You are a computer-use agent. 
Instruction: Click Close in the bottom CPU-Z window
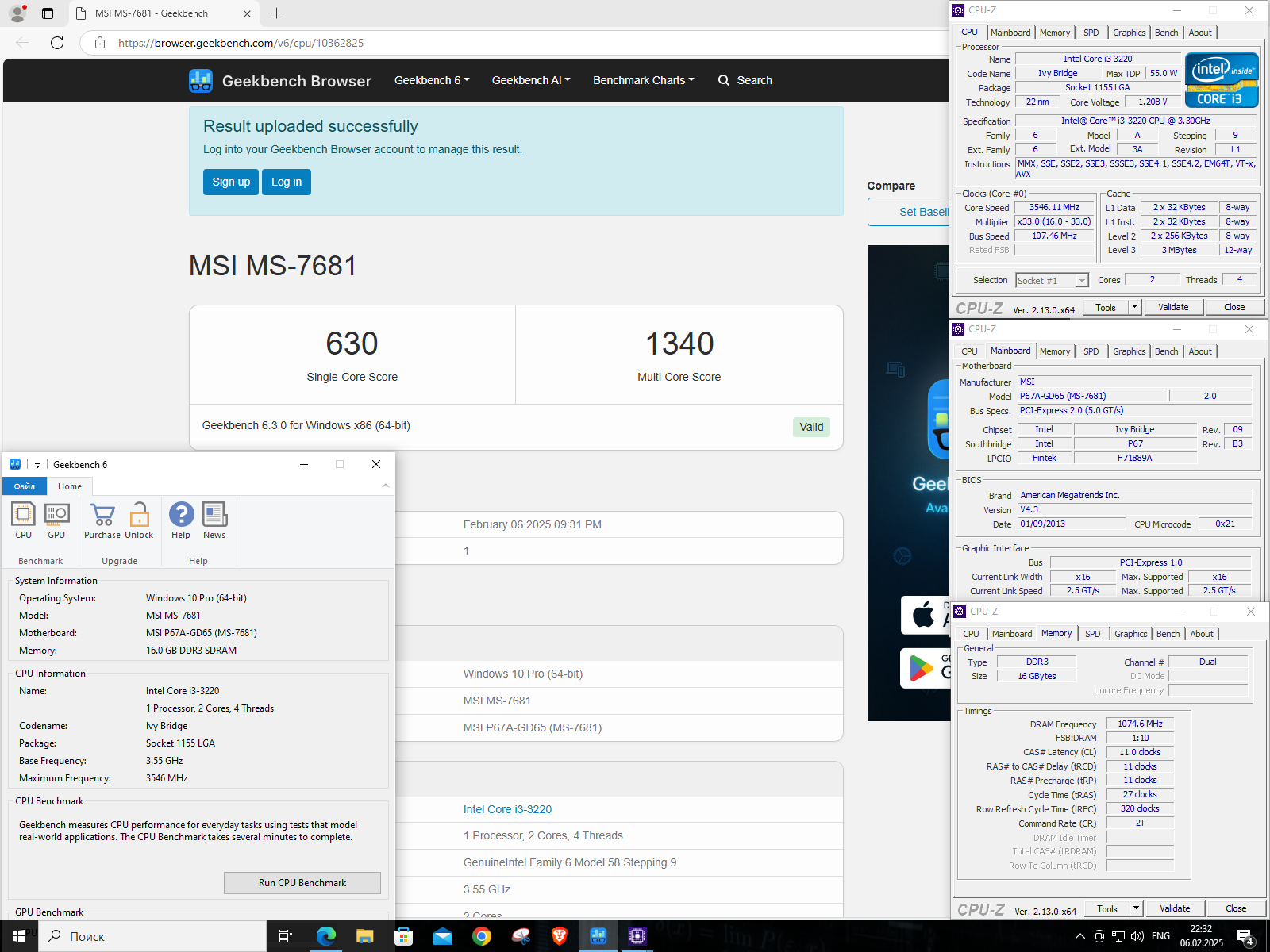(x=1236, y=908)
